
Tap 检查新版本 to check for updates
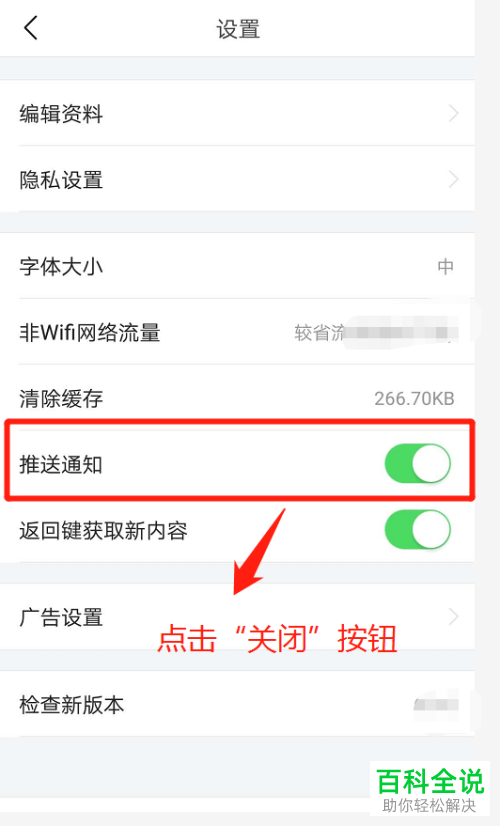pos(237,704)
